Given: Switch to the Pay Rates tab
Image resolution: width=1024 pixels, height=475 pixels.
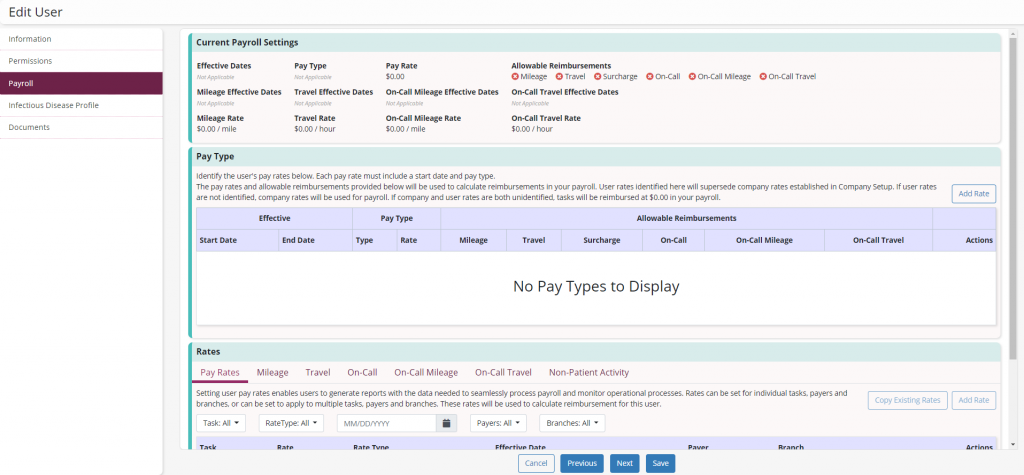Looking at the screenshot, I should click(220, 372).
